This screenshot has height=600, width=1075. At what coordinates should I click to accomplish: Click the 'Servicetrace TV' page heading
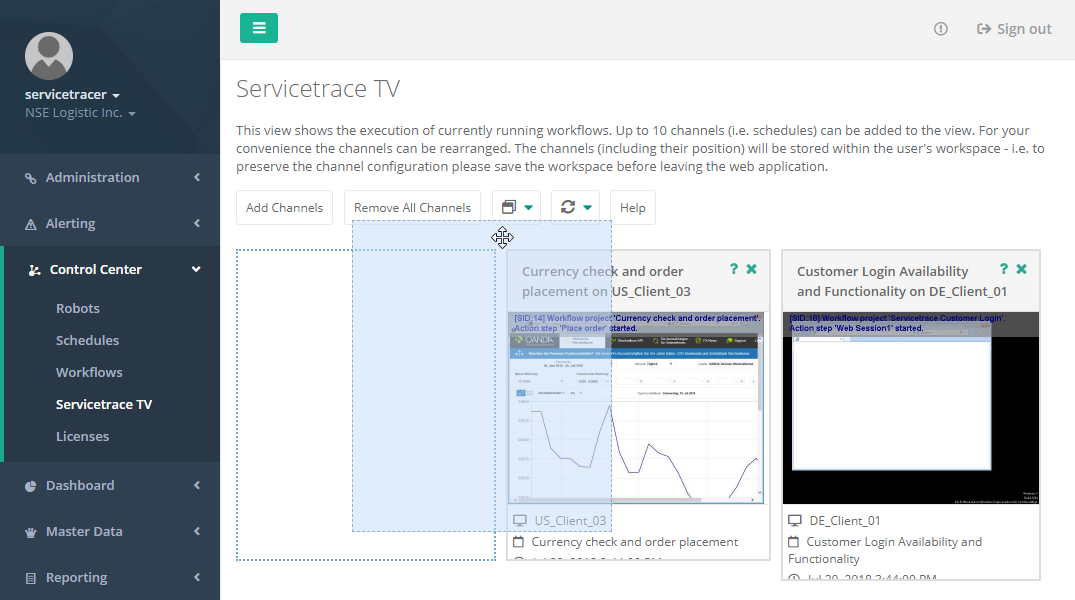[x=318, y=89]
